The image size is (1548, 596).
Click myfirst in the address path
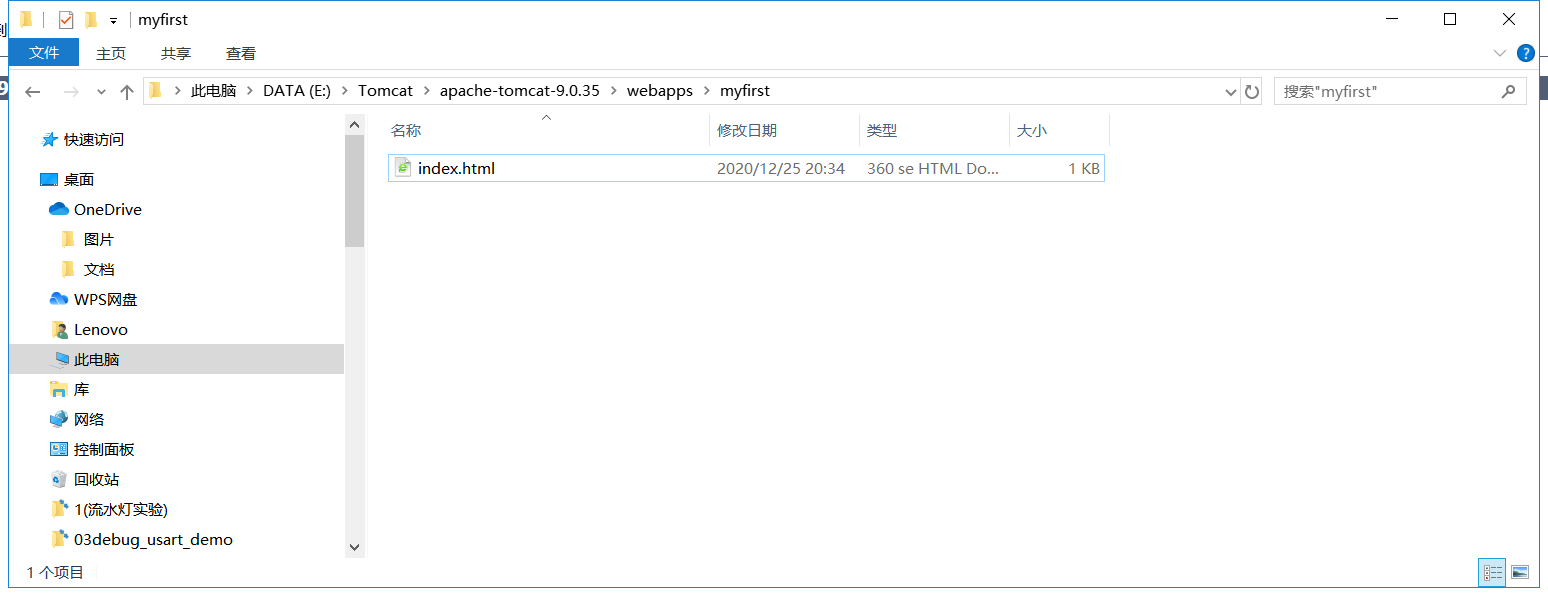point(745,91)
